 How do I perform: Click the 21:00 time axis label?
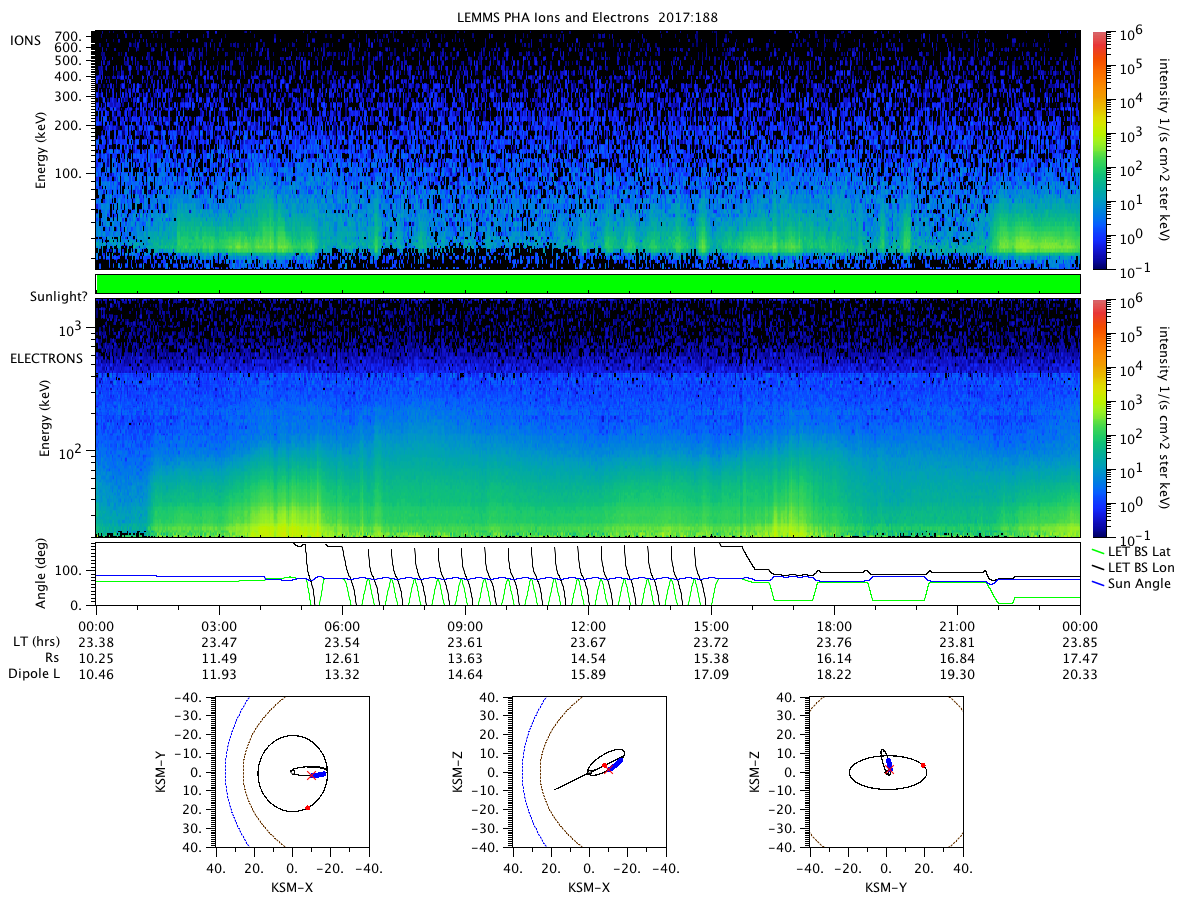[x=957, y=625]
